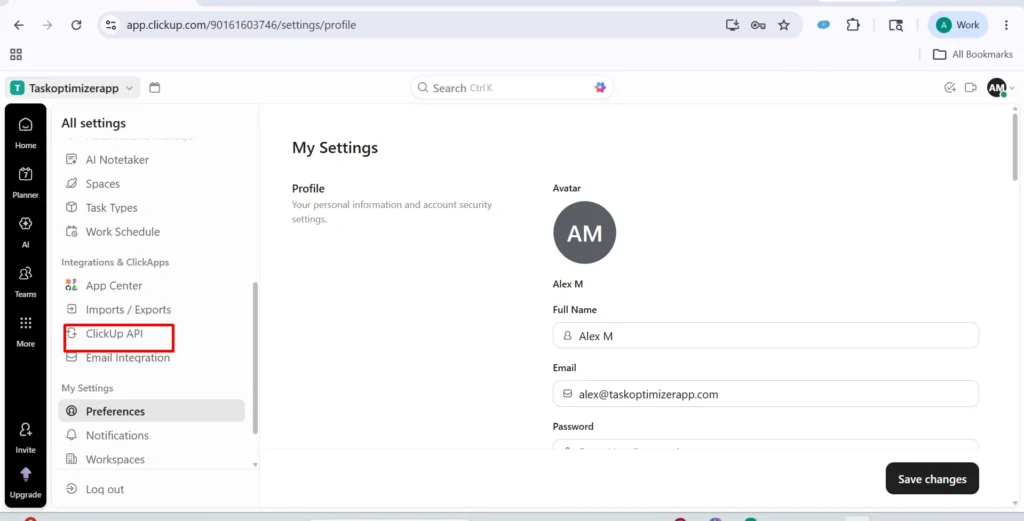Open Task Types settings
Screen dimensions: 1024x521
[153, 208]
